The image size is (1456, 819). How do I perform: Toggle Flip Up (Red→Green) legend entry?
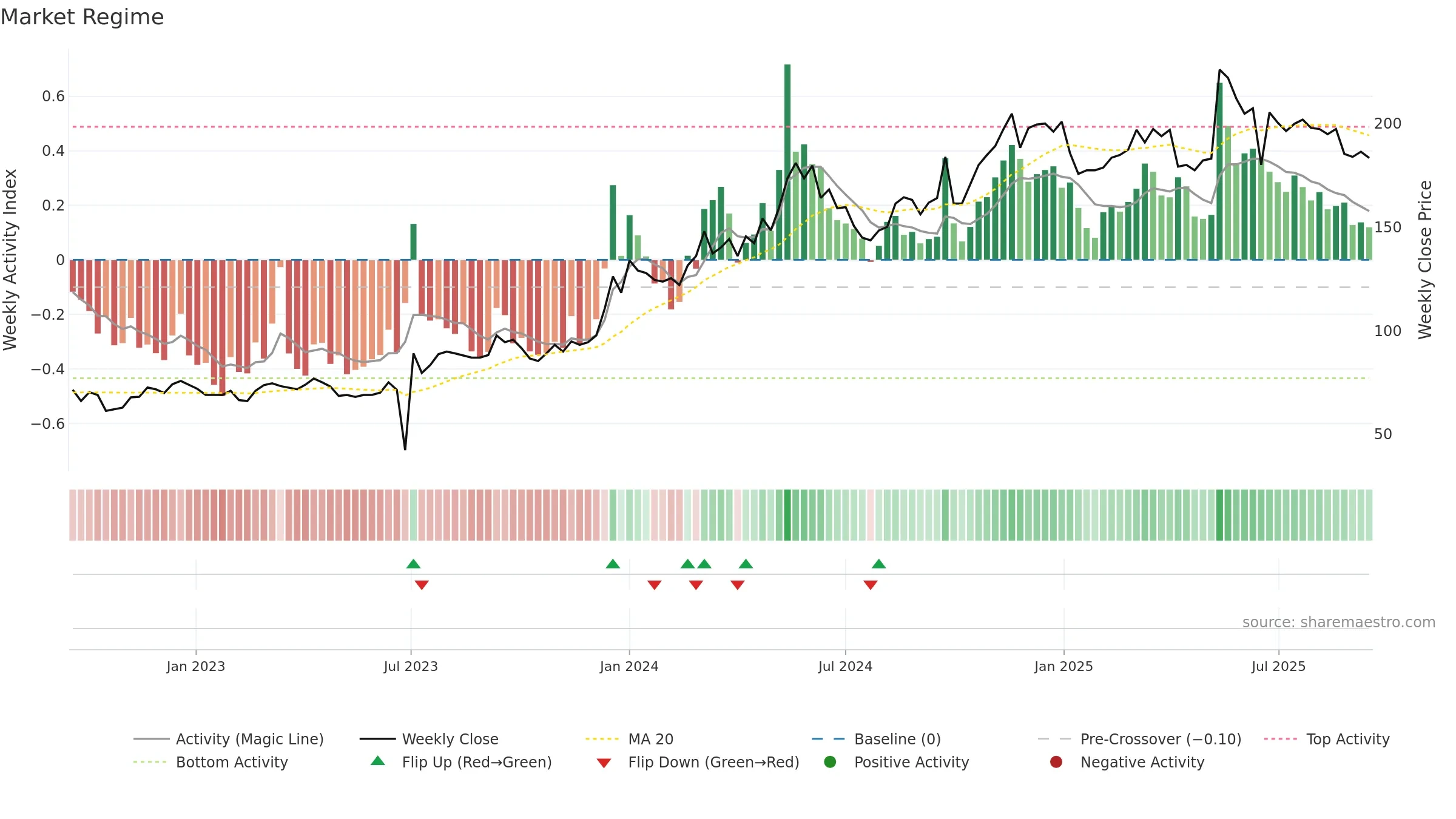461,762
